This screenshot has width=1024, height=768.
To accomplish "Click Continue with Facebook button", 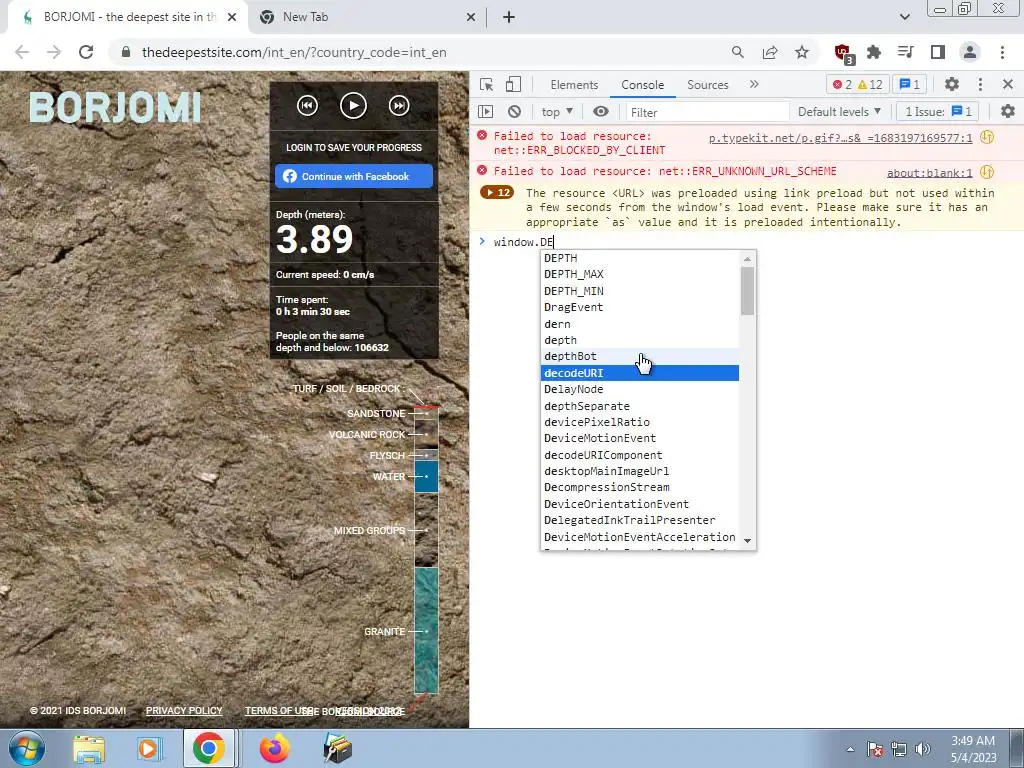I will tap(353, 176).
